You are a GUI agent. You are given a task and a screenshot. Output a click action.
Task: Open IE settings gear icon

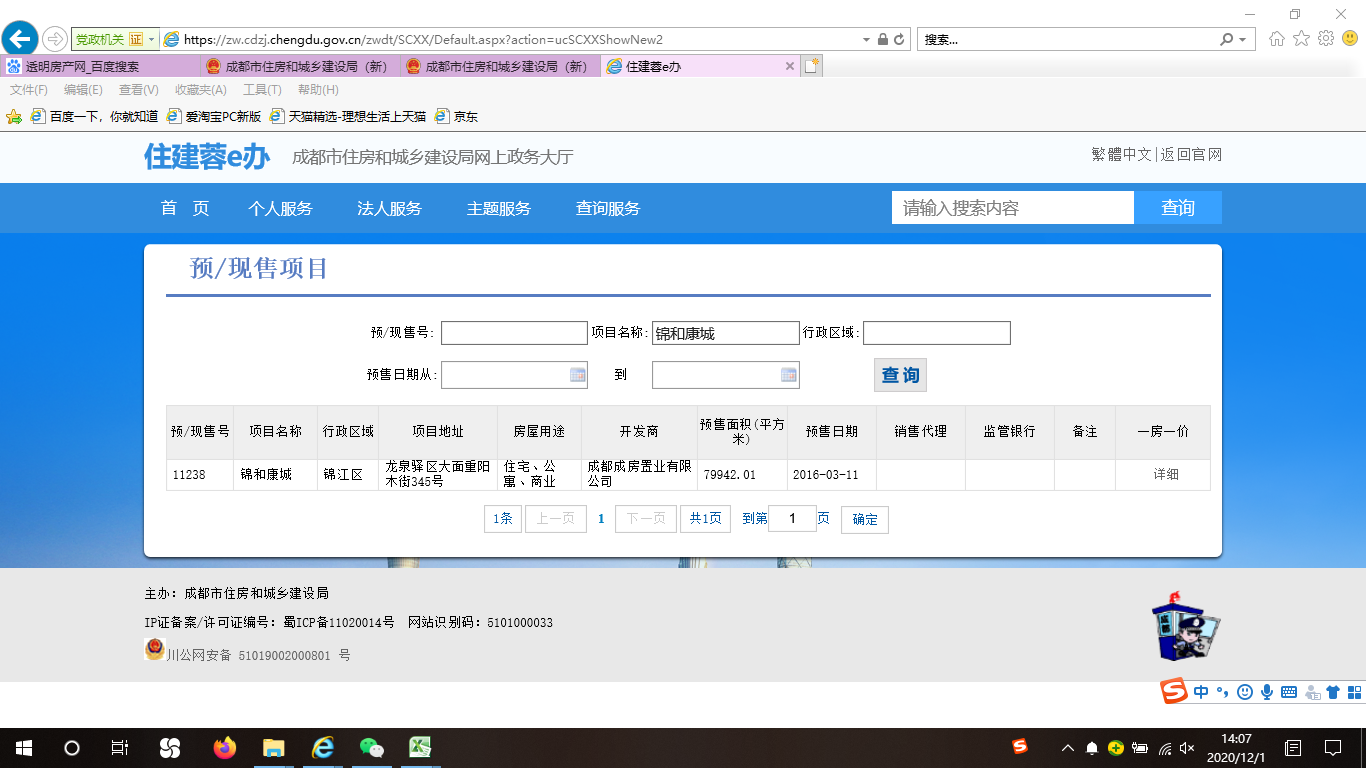pyautogui.click(x=1326, y=39)
